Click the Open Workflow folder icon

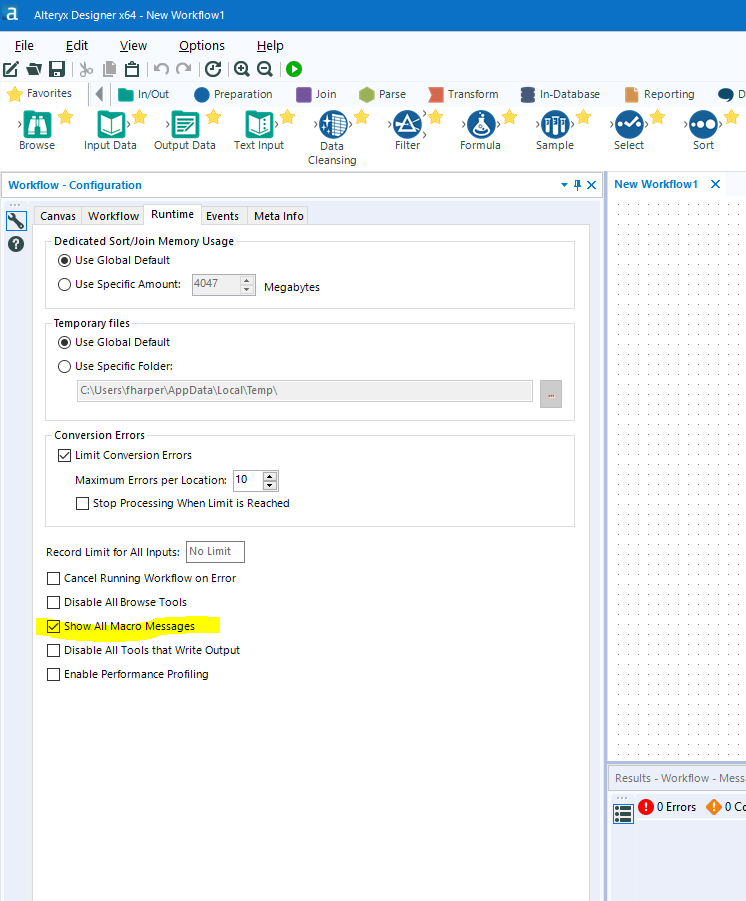tap(34, 69)
